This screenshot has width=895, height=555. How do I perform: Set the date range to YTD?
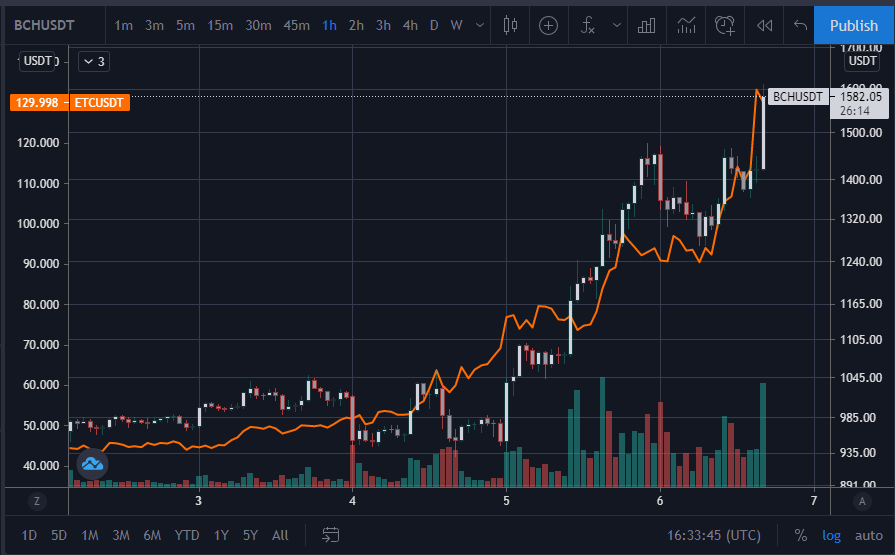pos(187,535)
